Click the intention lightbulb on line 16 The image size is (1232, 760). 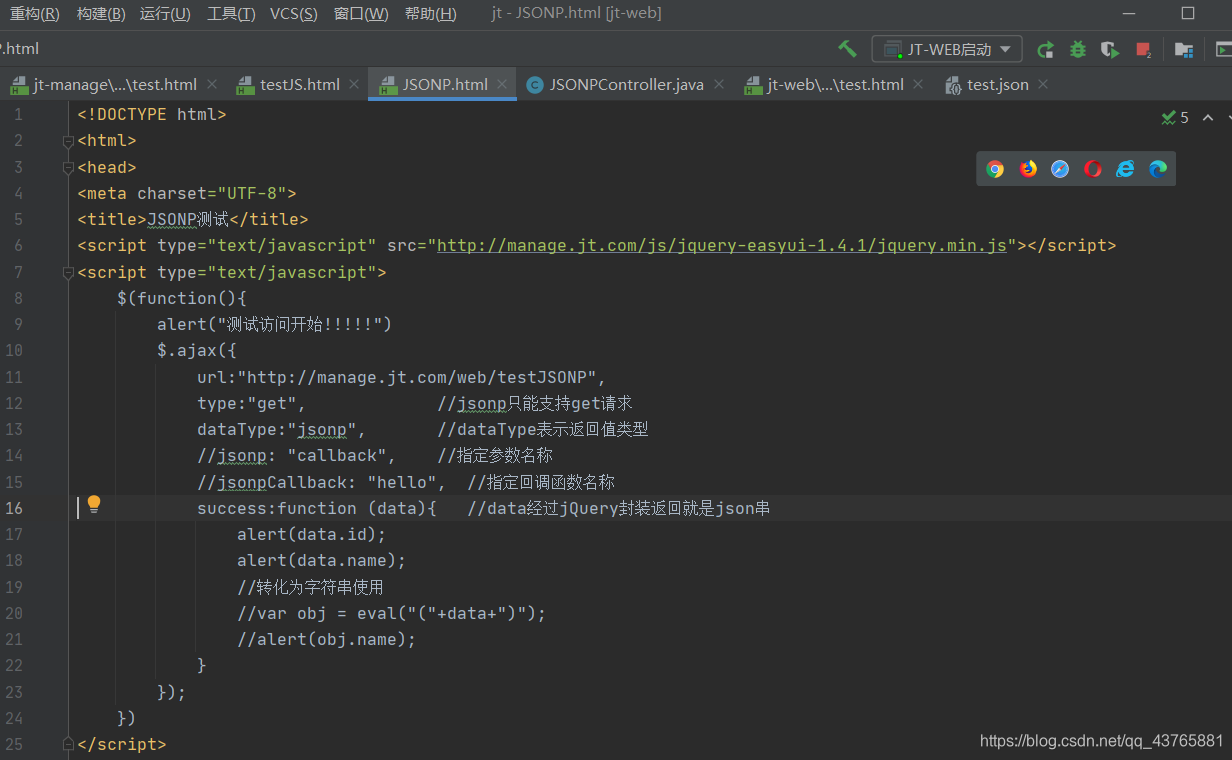coord(94,504)
